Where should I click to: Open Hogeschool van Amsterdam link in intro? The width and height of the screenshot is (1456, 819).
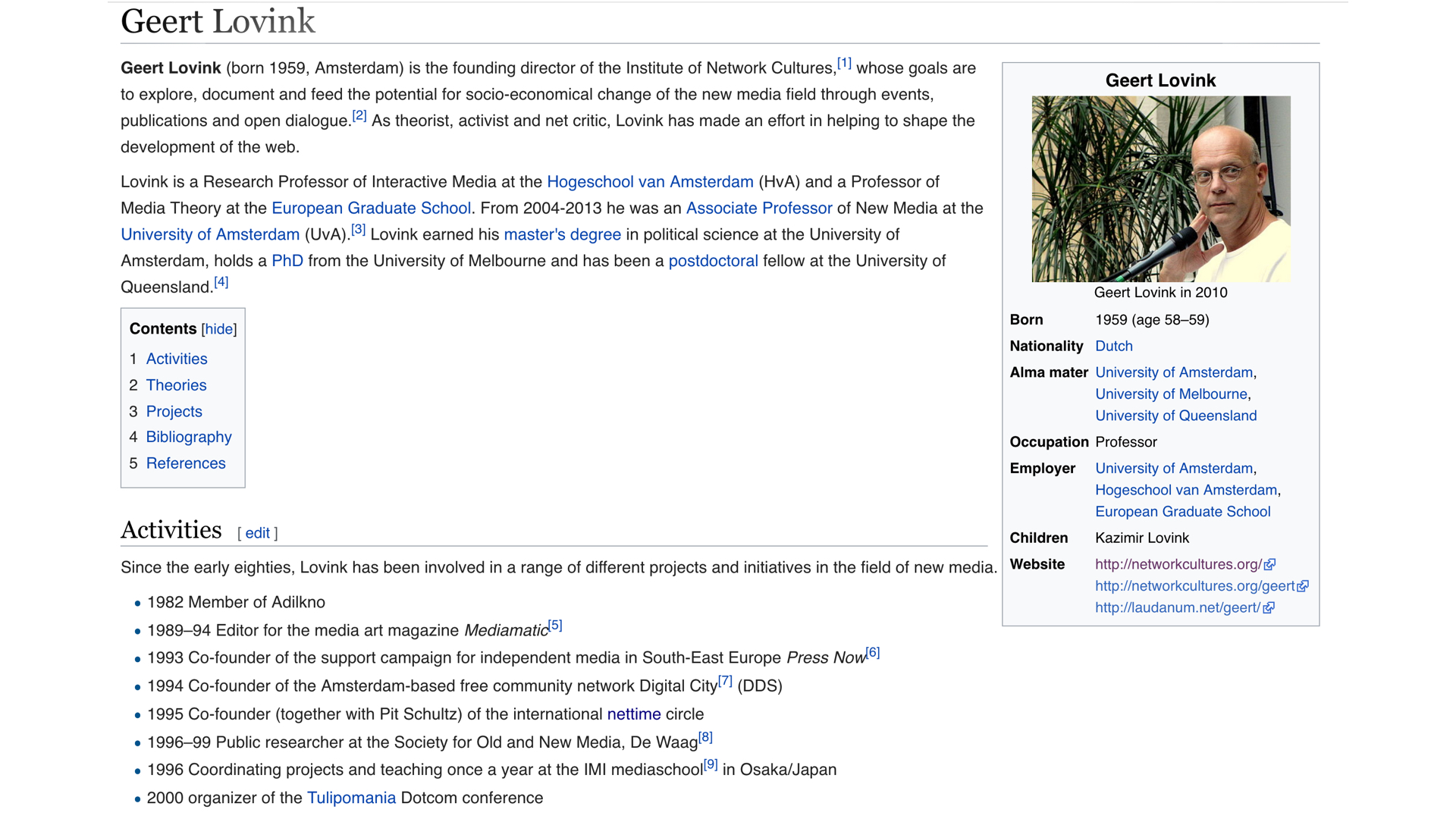click(650, 182)
